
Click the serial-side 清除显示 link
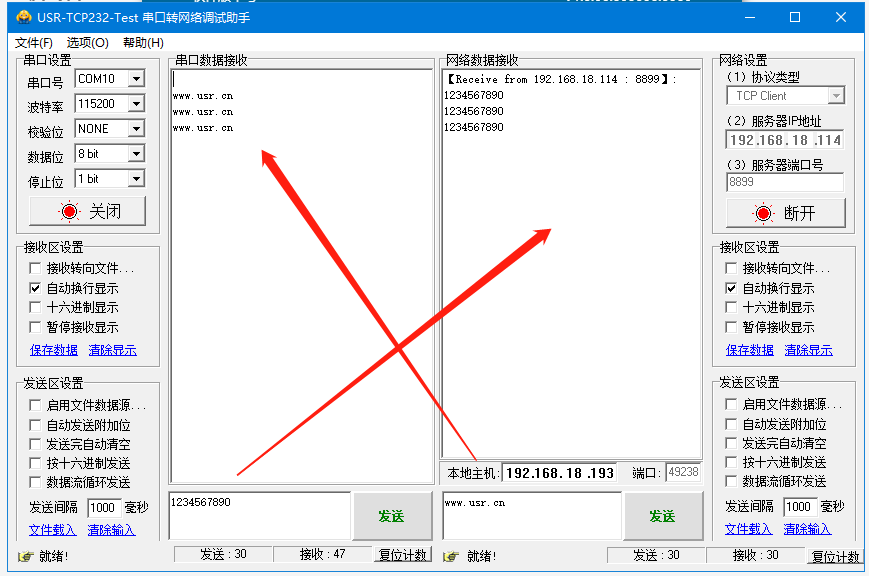point(112,350)
